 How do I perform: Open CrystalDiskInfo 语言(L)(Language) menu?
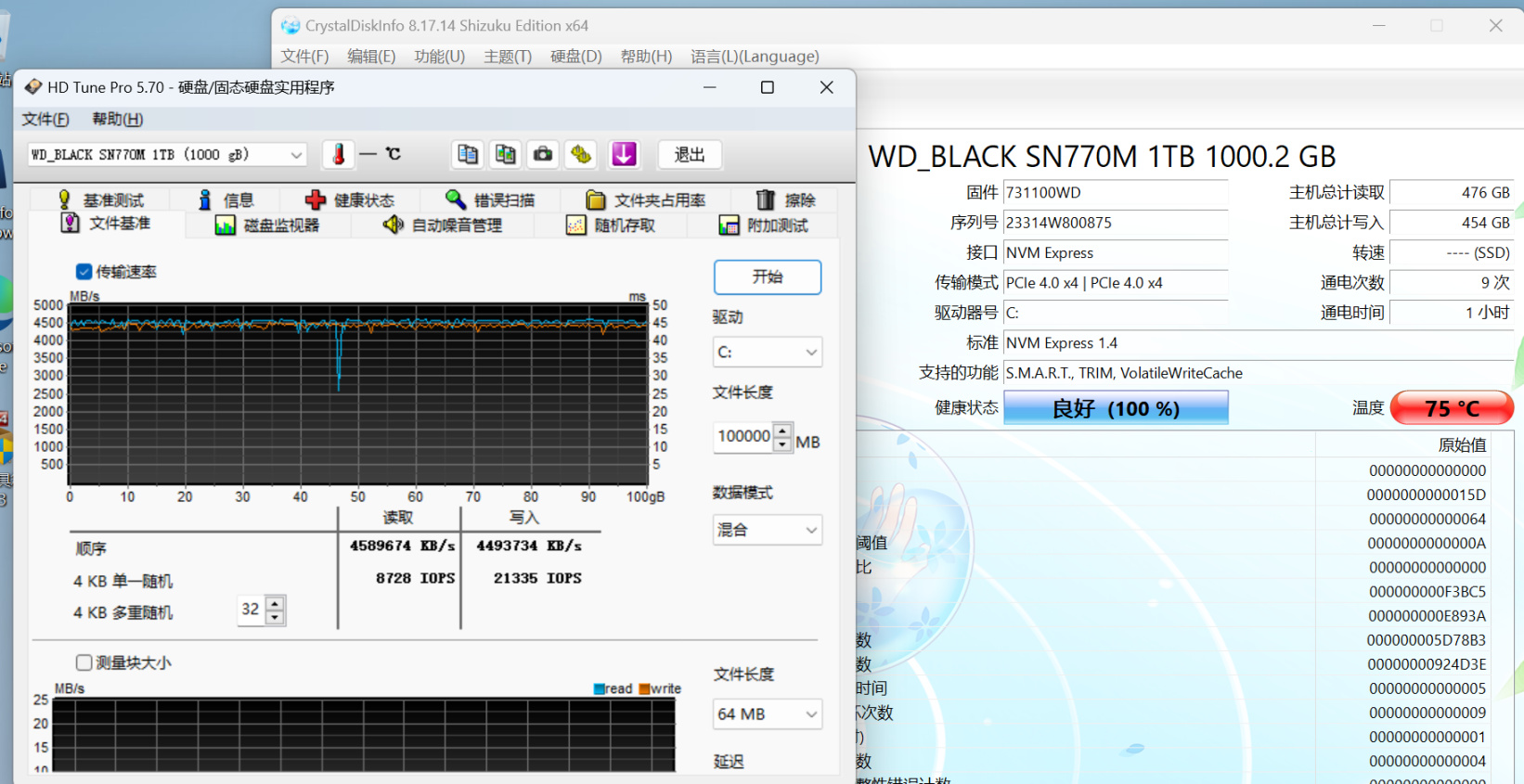[755, 57]
